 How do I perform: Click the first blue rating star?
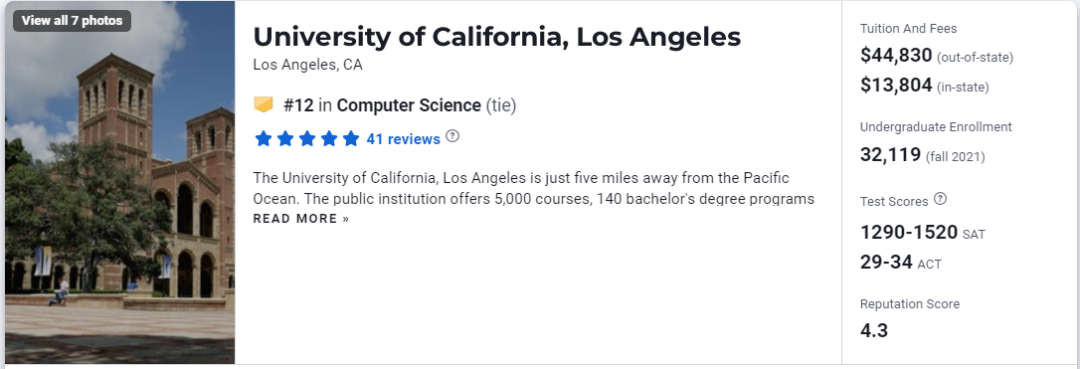263,139
